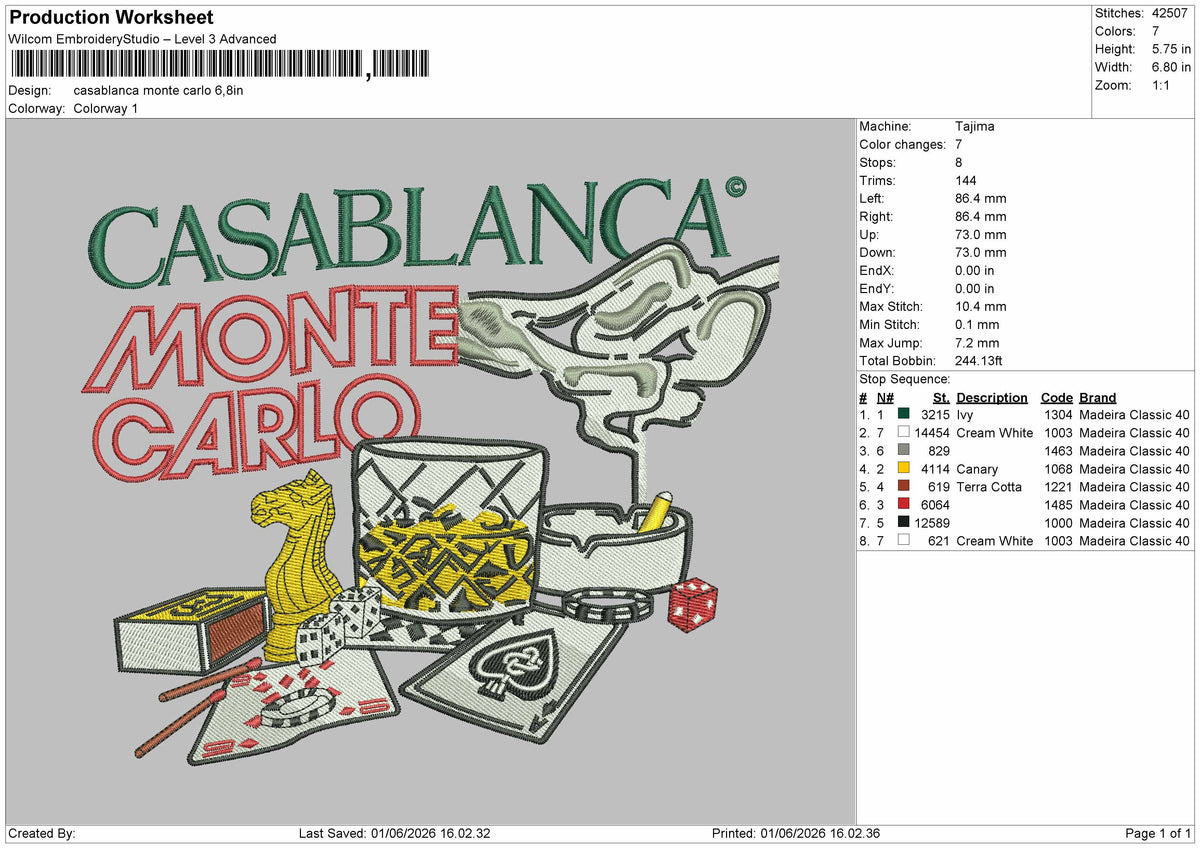Select "Cream White" in stop row 2
This screenshot has height=848, width=1200.
995,432
